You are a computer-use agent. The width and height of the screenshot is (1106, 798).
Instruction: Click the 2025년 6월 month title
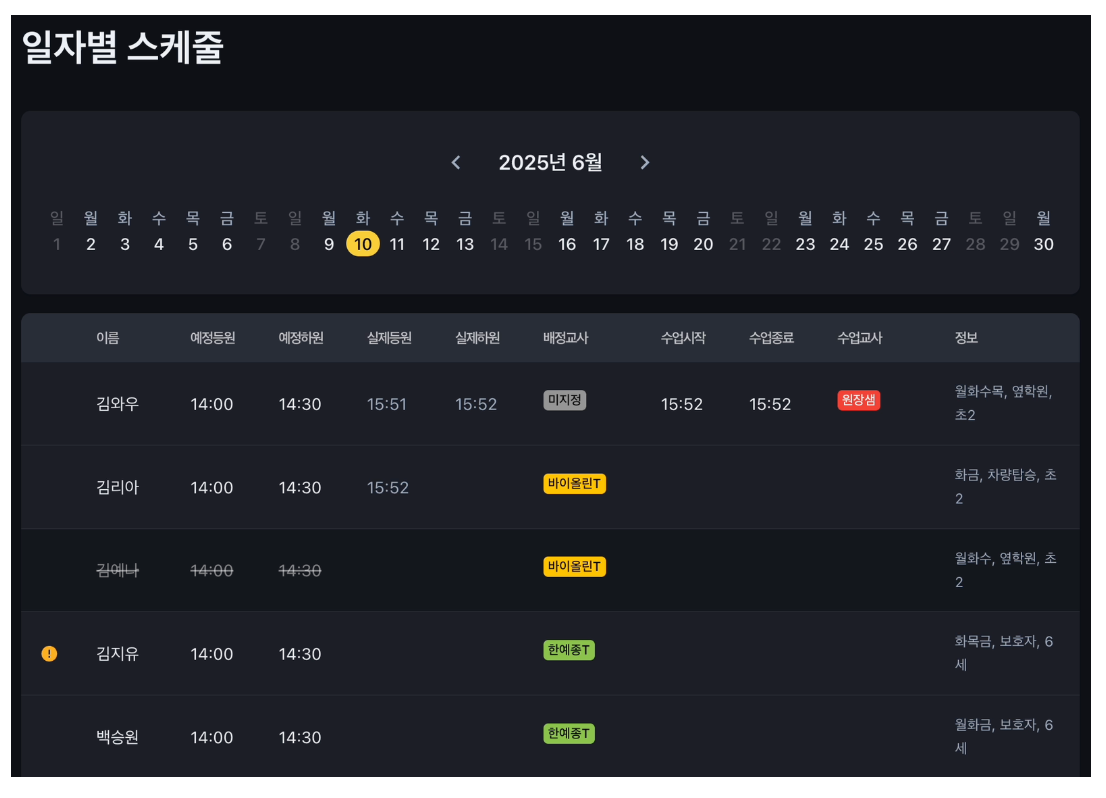(x=551, y=163)
